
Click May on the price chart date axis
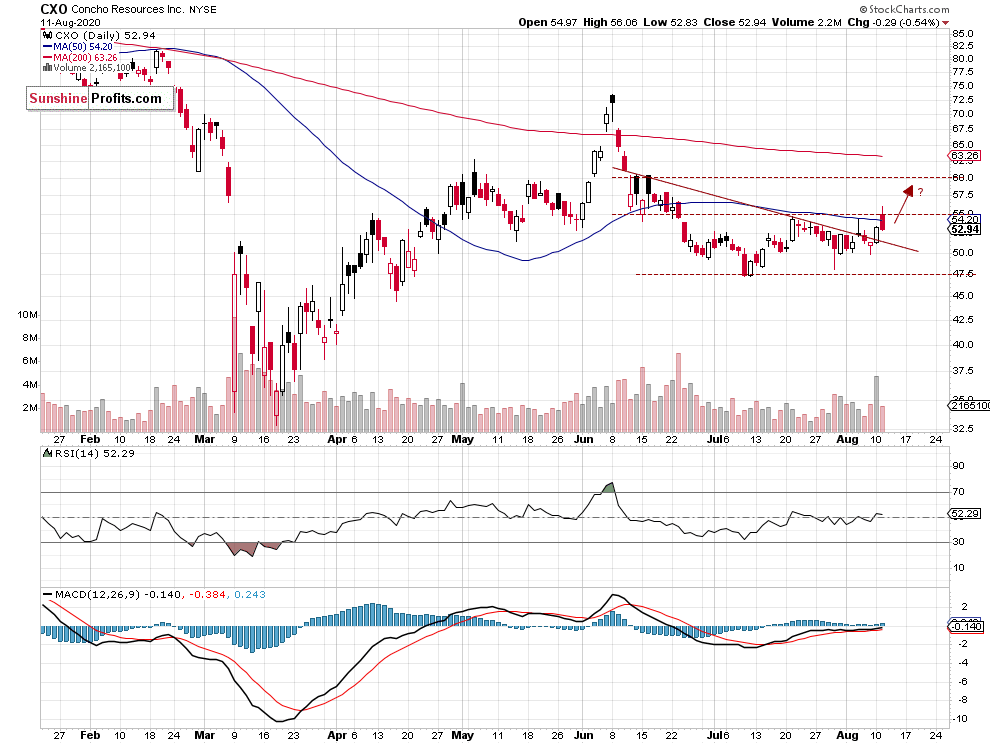(x=463, y=439)
